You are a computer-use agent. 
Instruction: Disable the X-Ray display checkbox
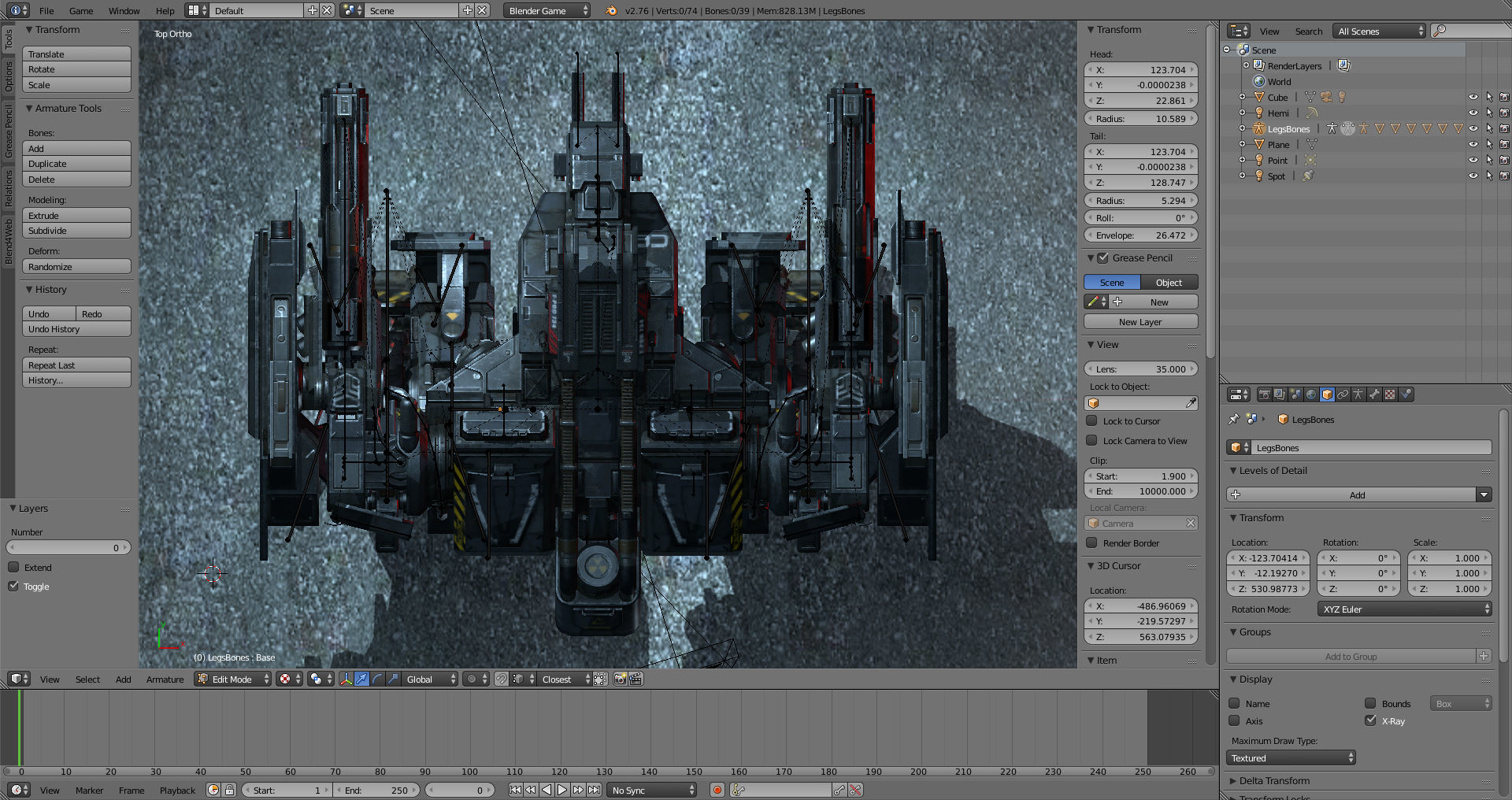click(1370, 720)
